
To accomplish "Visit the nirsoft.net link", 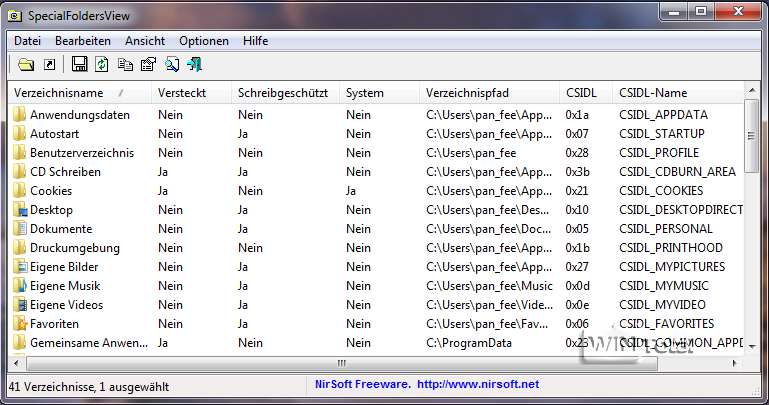I will click(477, 384).
